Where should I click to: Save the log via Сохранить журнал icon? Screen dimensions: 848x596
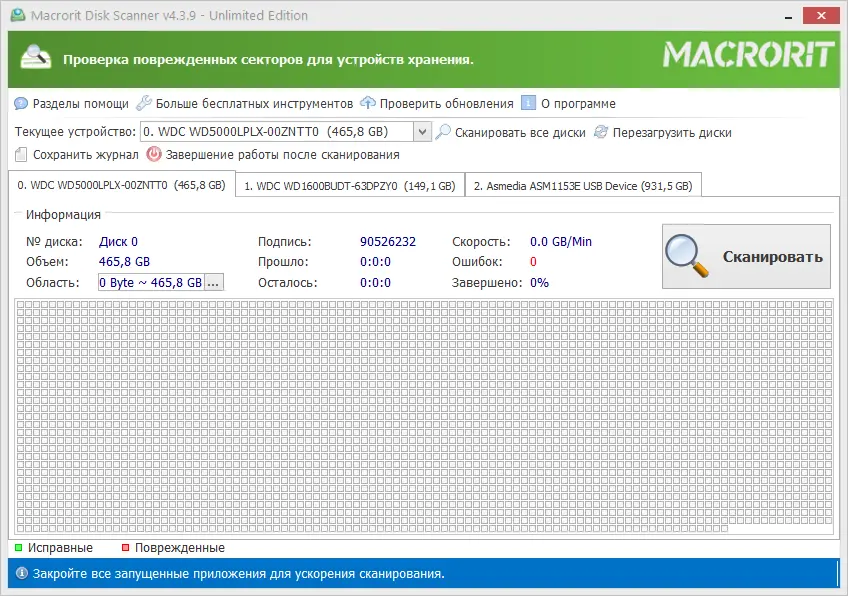(x=22, y=155)
